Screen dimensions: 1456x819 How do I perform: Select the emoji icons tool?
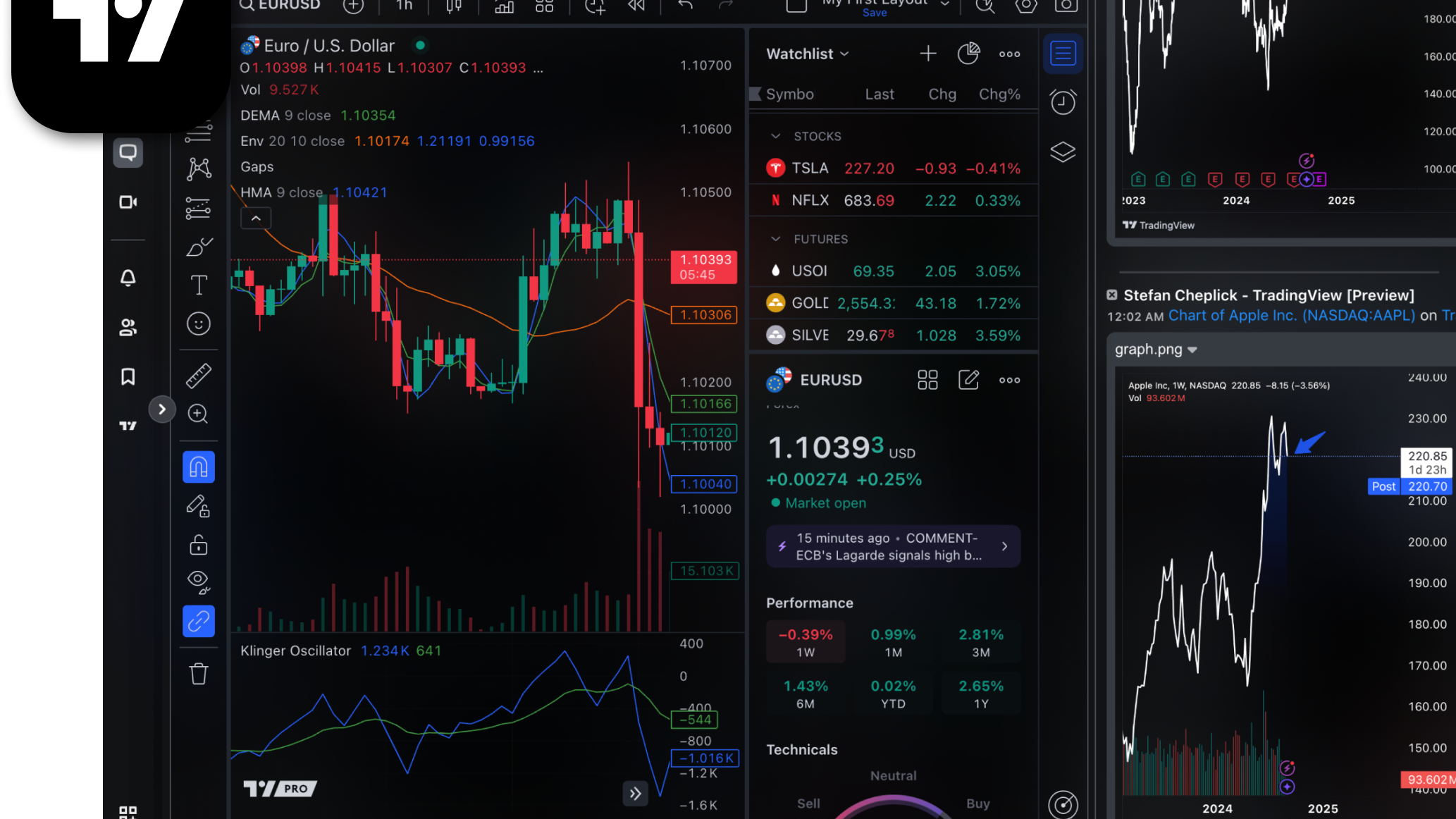click(199, 324)
